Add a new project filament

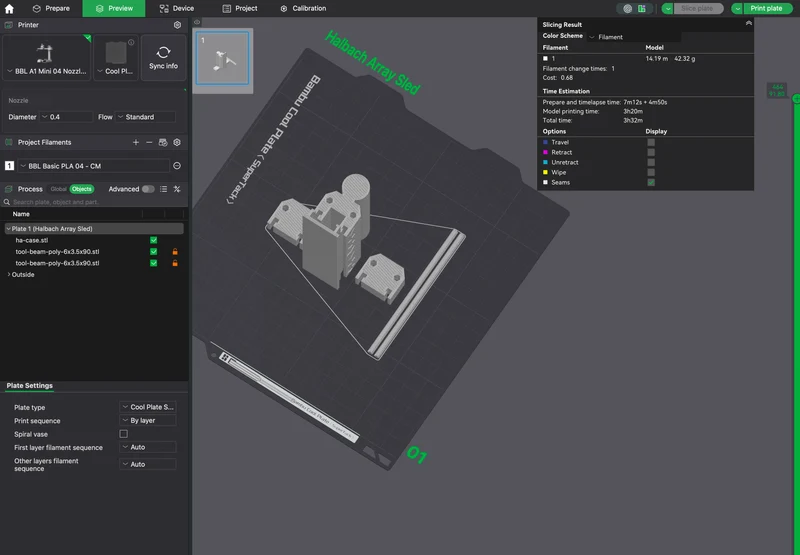pos(136,142)
